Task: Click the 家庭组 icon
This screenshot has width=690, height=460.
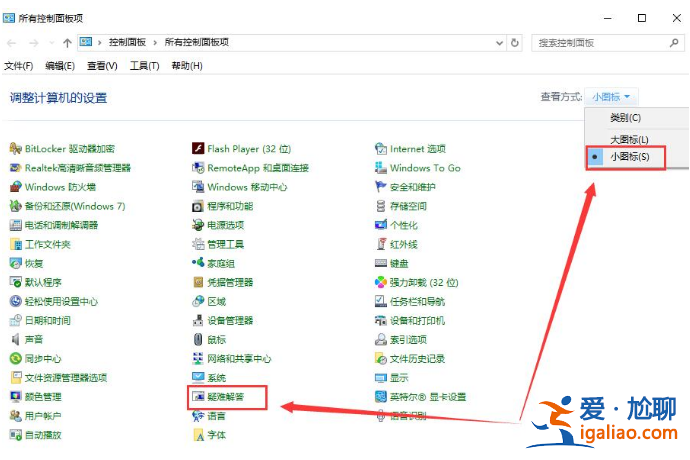Action: point(198,263)
